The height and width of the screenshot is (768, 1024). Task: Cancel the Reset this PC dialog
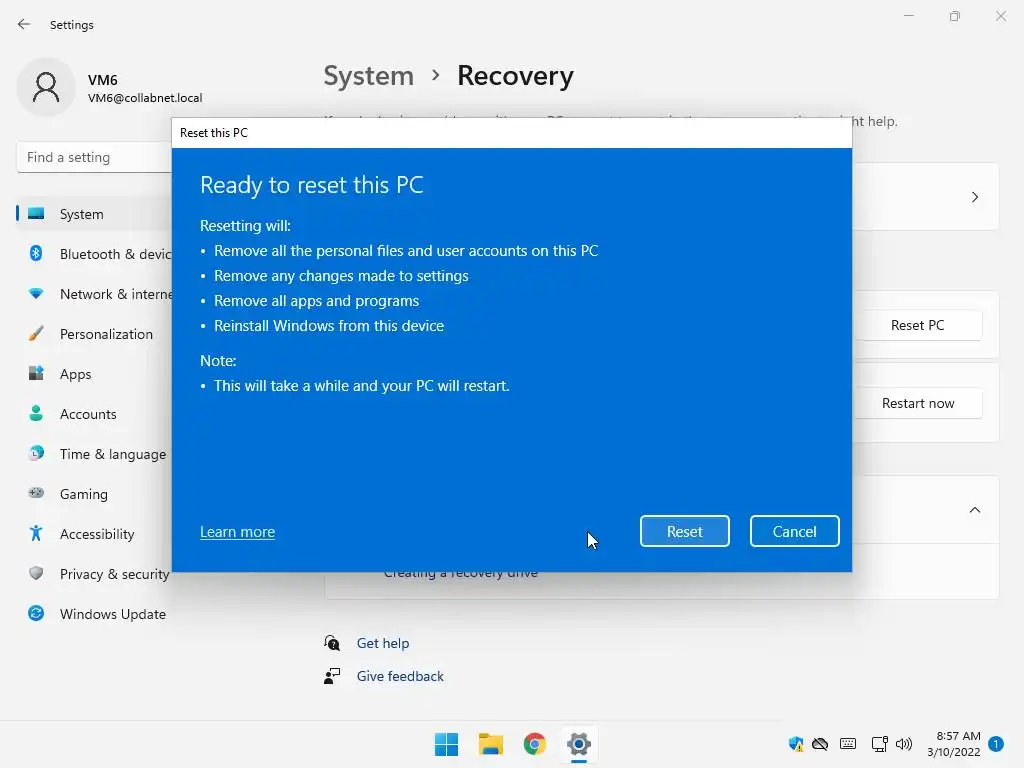[x=794, y=531]
